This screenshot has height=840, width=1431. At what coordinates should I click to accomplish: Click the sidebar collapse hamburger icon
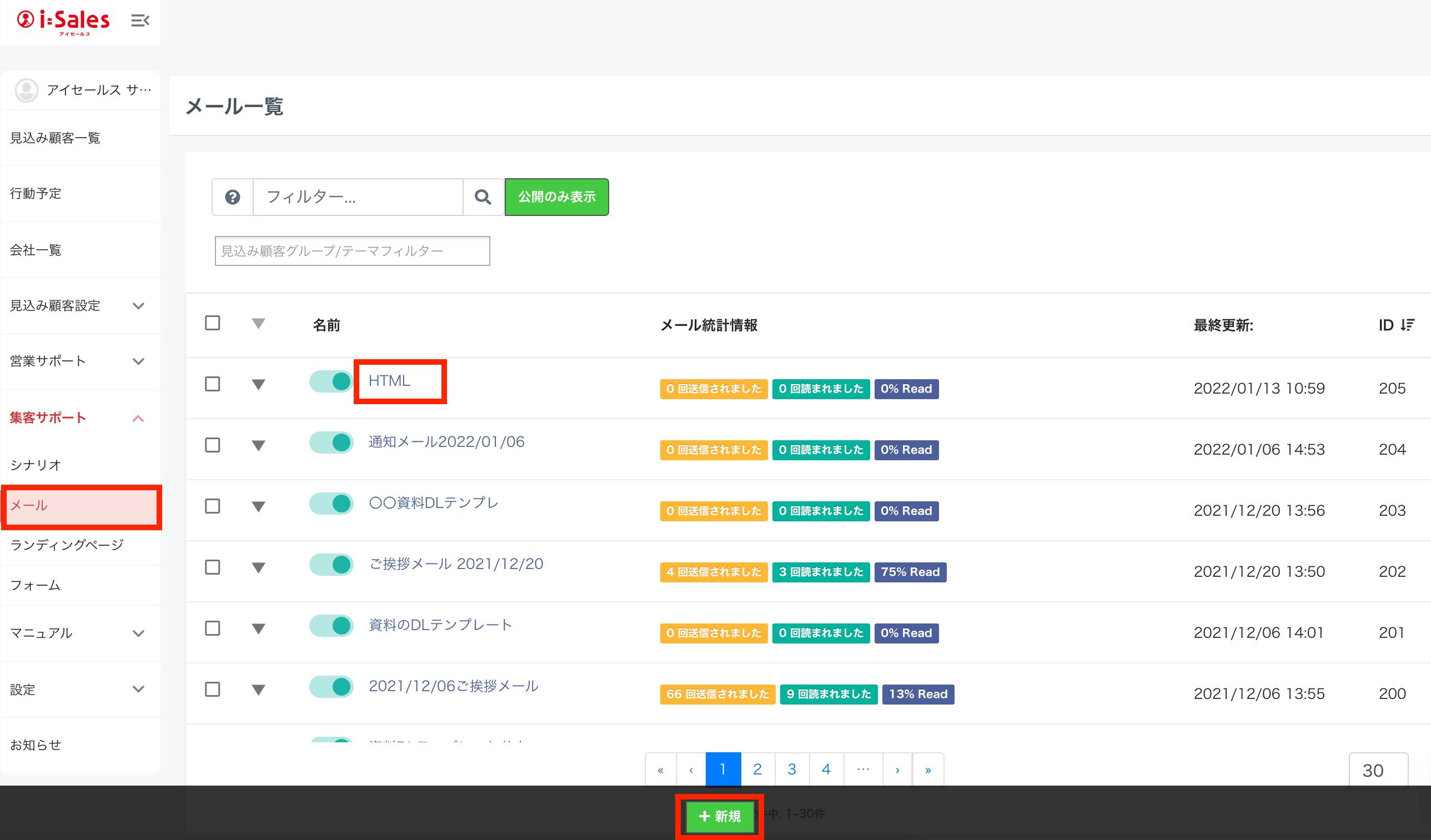[x=140, y=21]
